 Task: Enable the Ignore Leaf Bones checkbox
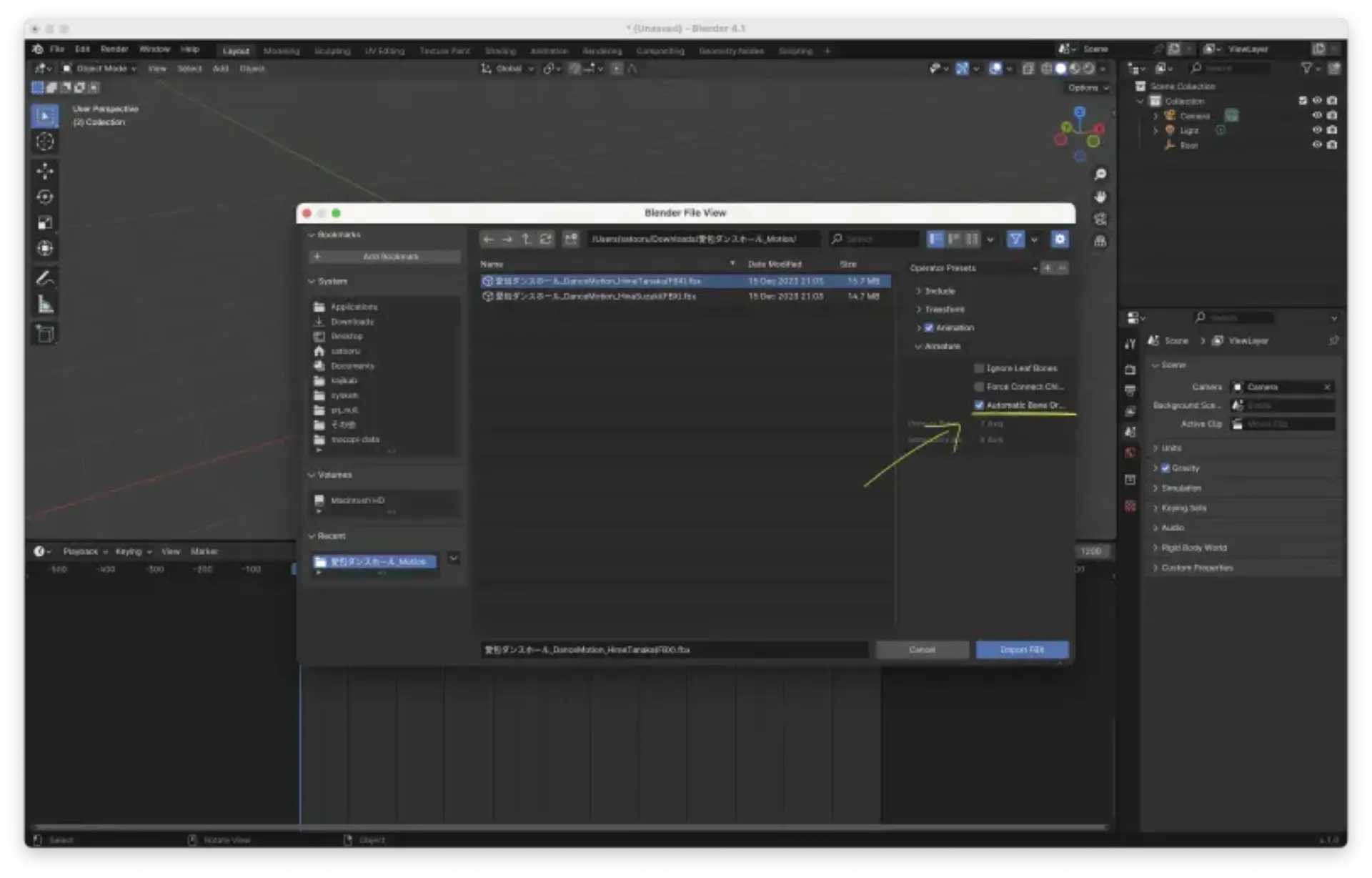coord(979,368)
